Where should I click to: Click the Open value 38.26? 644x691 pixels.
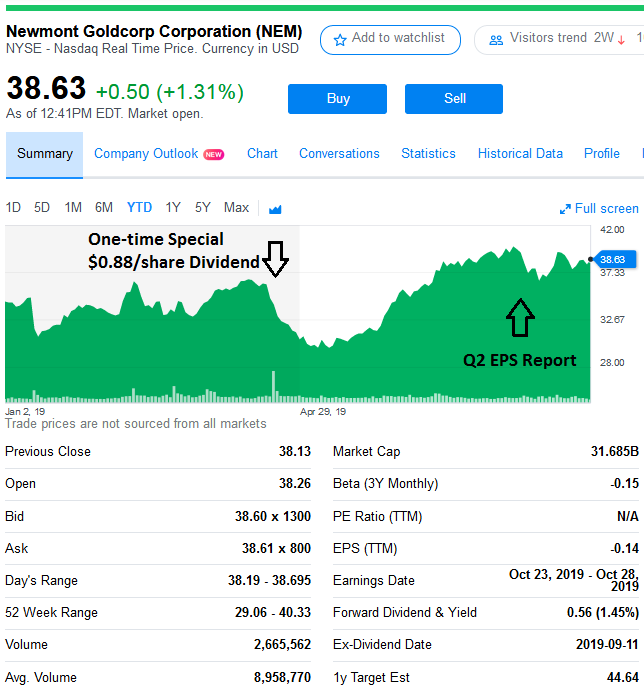[x=294, y=483]
